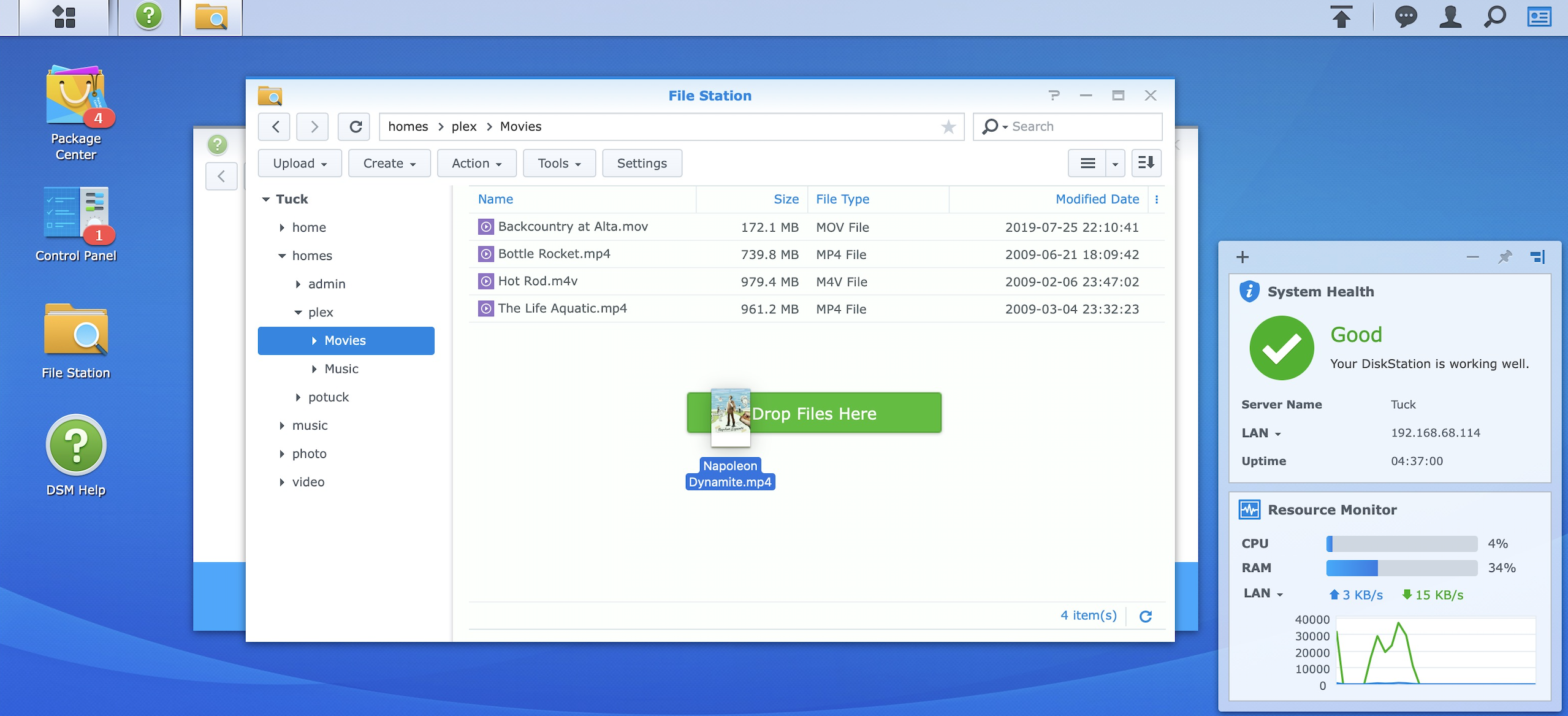Open the user account options icon
The width and height of the screenshot is (1568, 716).
pyautogui.click(x=1450, y=17)
